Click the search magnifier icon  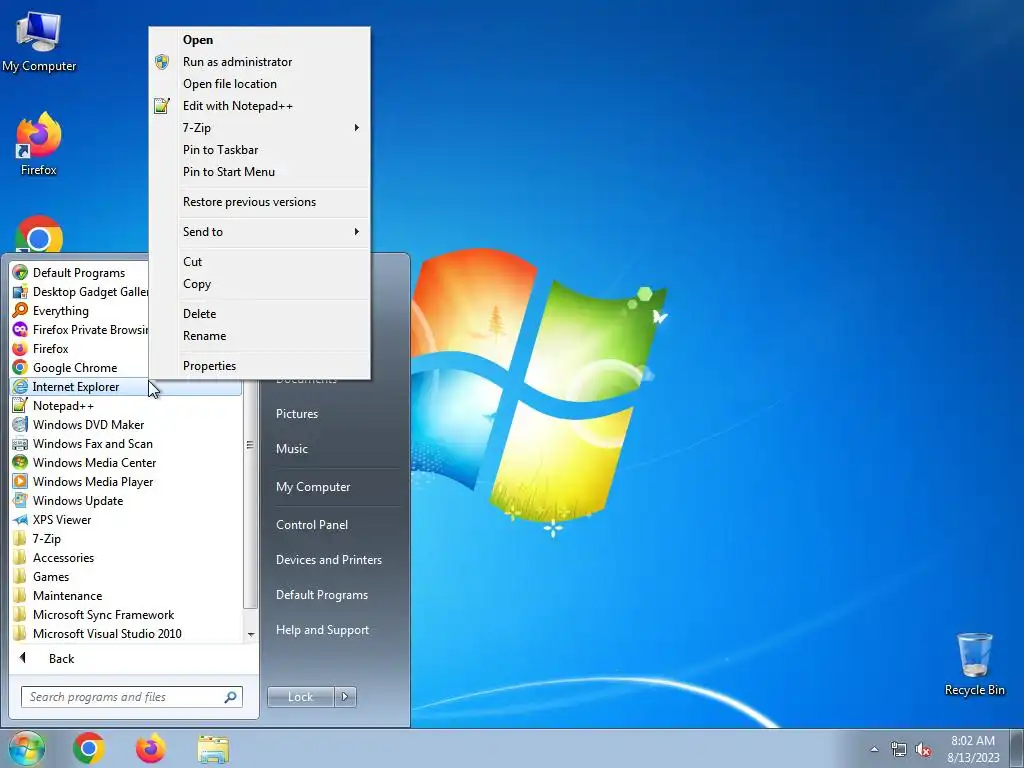(231, 697)
